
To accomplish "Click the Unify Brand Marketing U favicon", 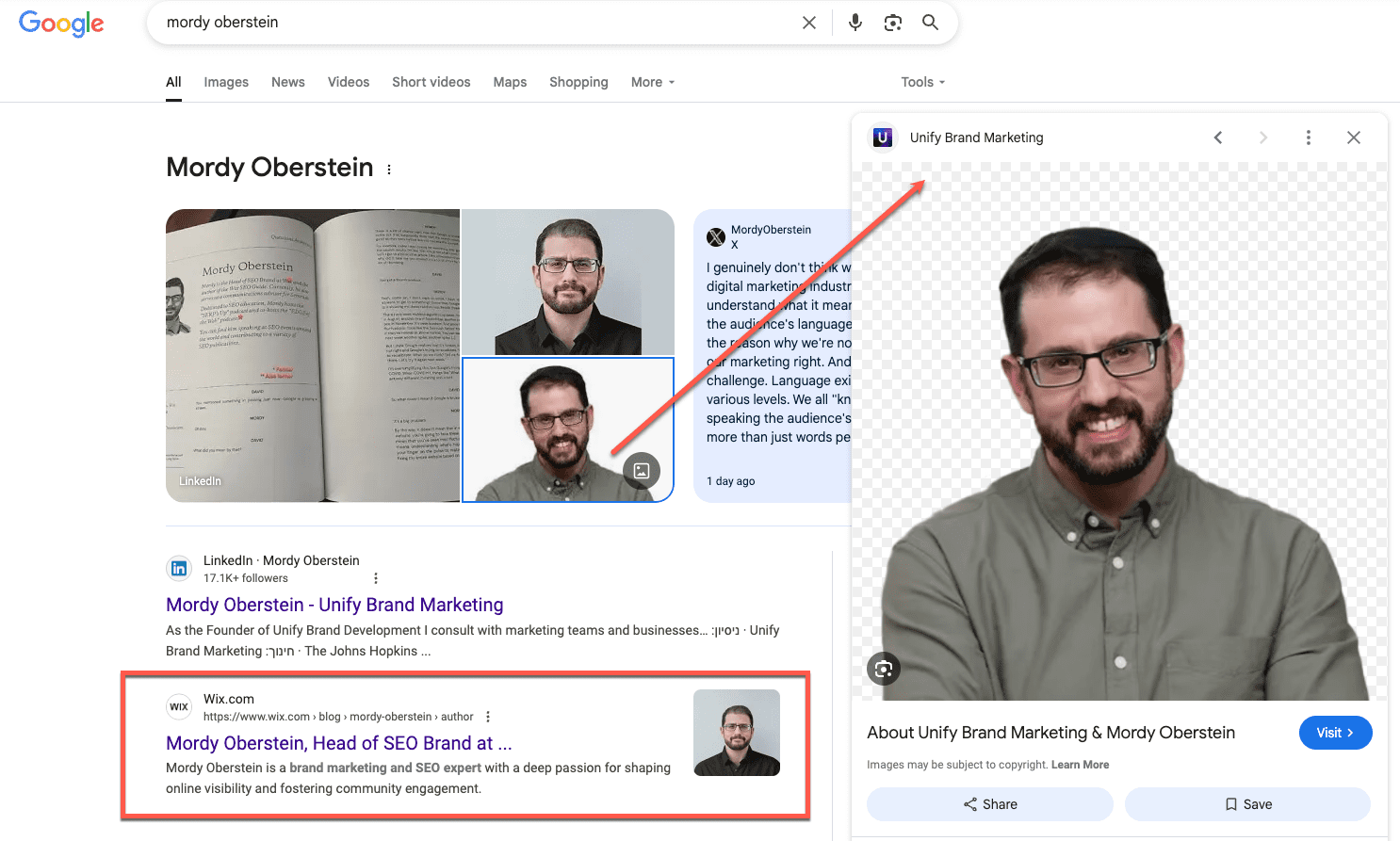I will click(x=883, y=137).
